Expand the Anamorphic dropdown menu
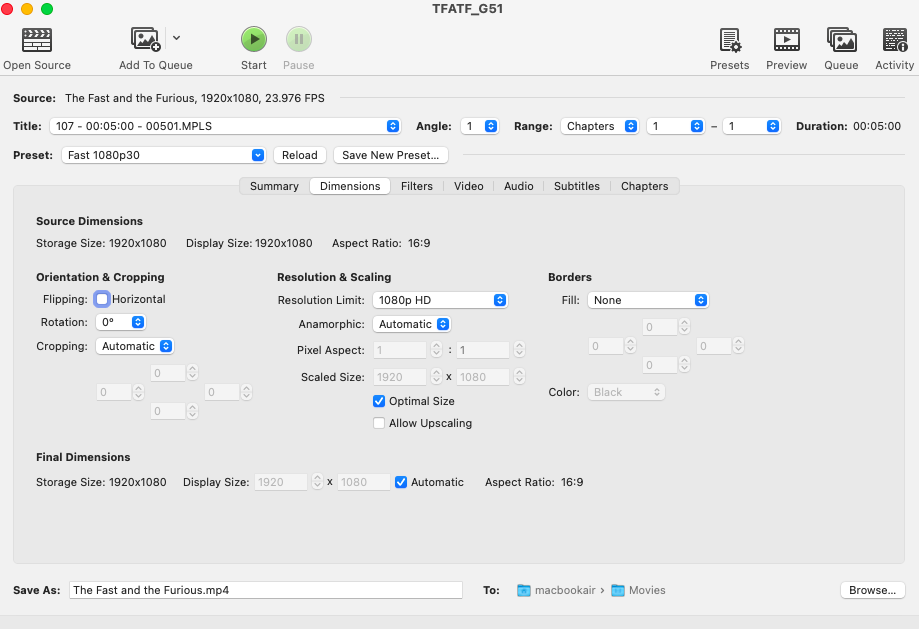Image resolution: width=919 pixels, height=629 pixels. click(411, 324)
